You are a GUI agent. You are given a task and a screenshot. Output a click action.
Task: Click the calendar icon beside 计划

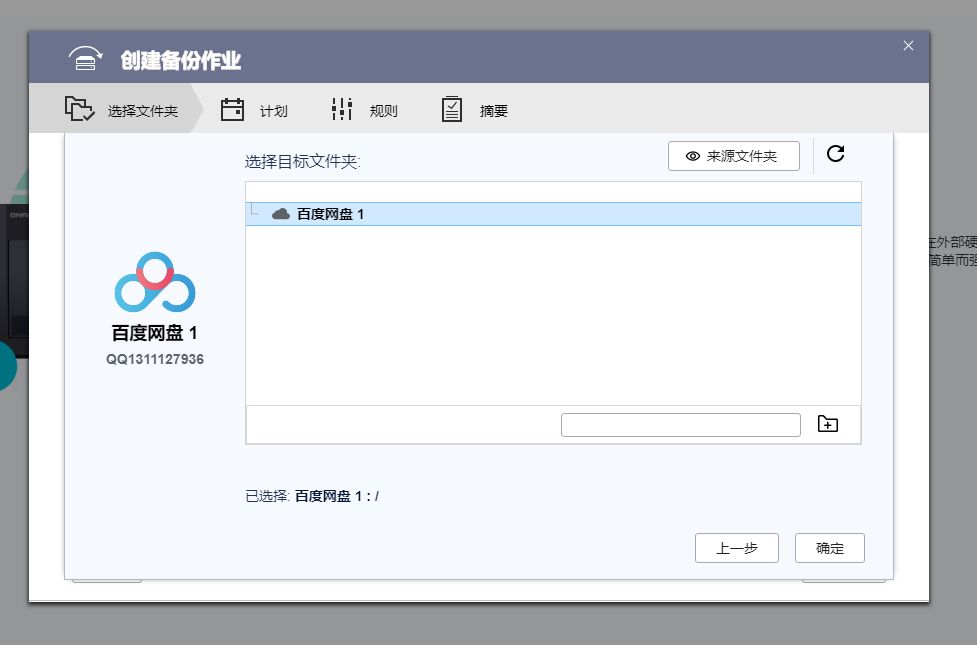pyautogui.click(x=232, y=109)
